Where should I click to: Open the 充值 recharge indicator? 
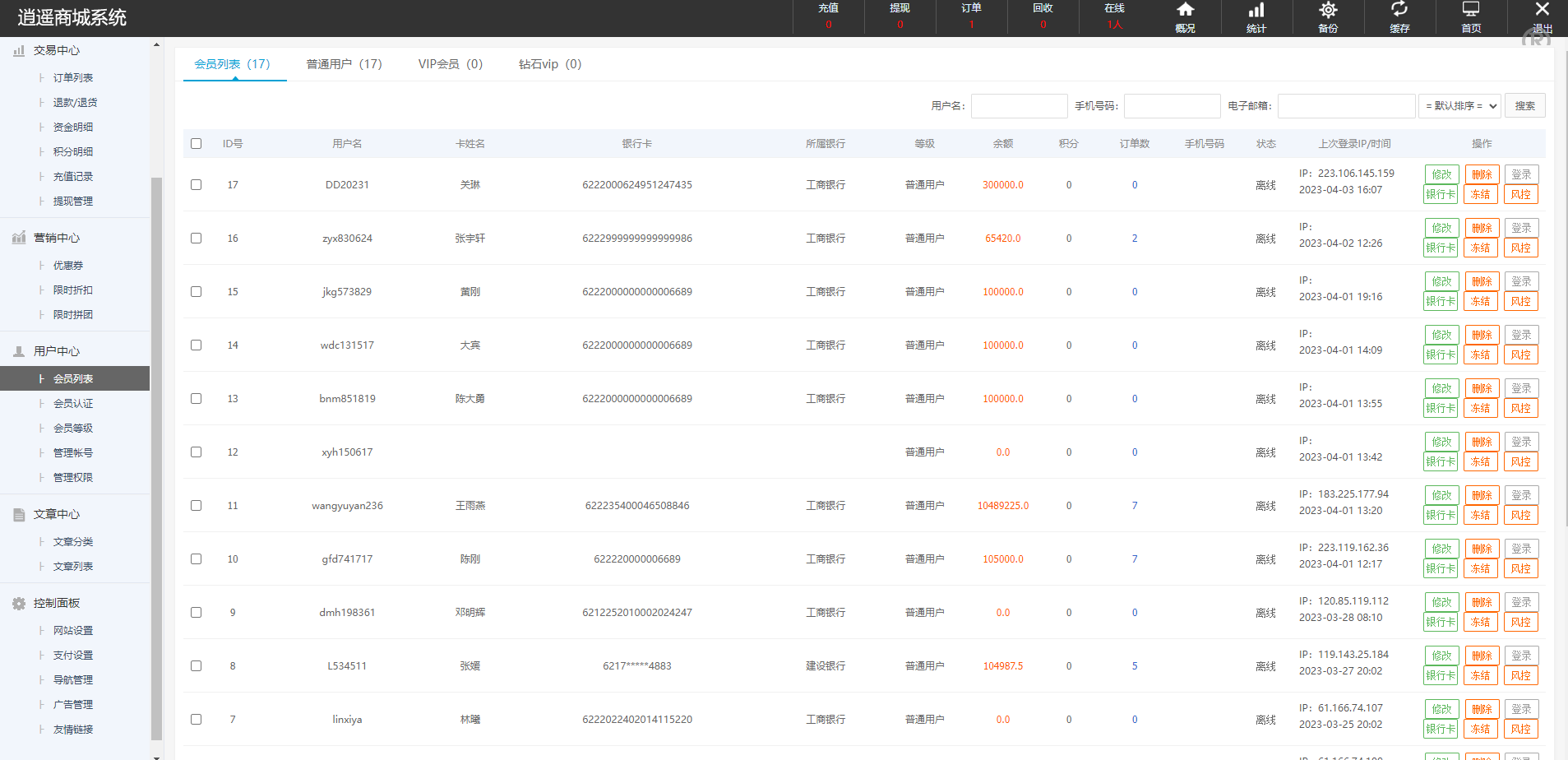point(828,16)
